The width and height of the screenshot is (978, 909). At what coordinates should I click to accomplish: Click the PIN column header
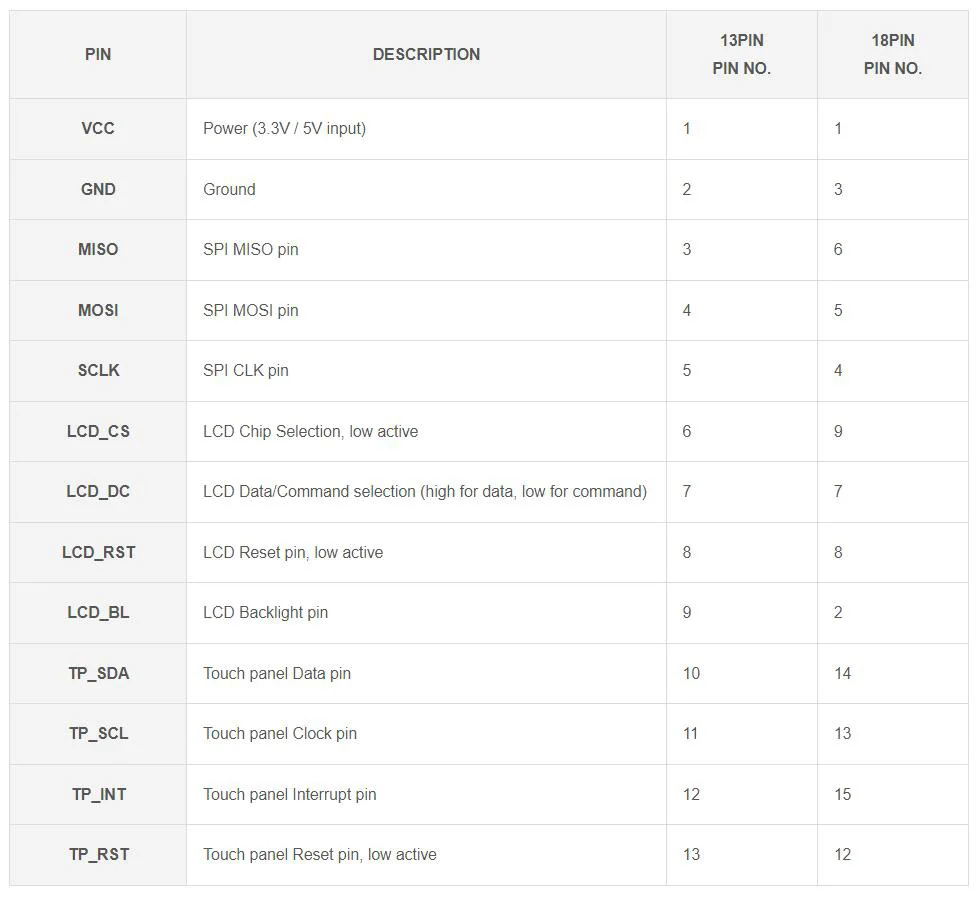(x=98, y=54)
